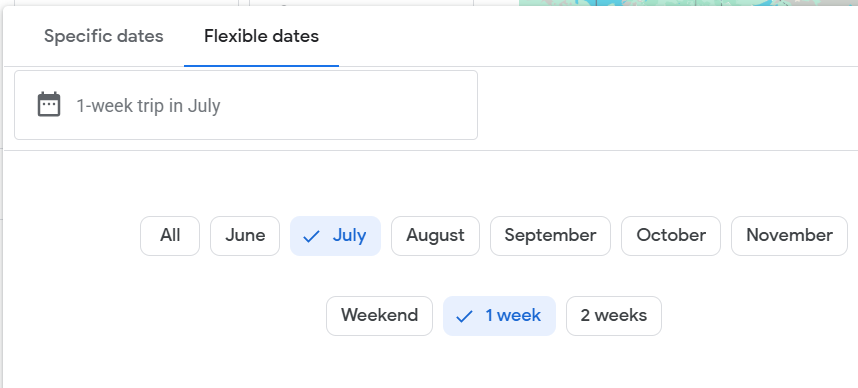Select the Flexible dates tab
Image resolution: width=858 pixels, height=388 pixels.
tap(261, 36)
